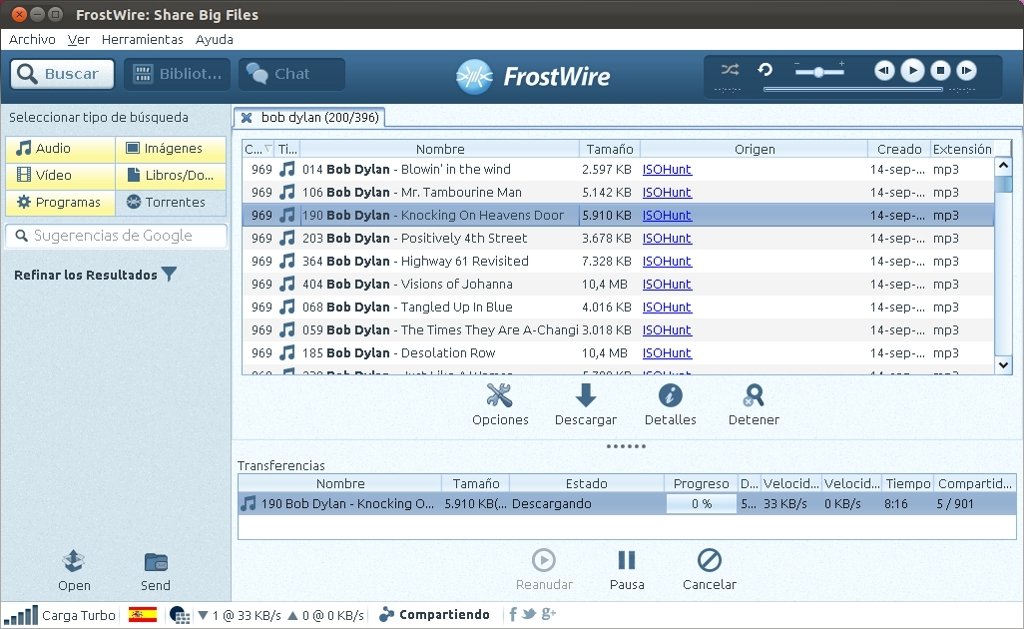Image resolution: width=1024 pixels, height=629 pixels.
Task: Select row Visions of Johanna
Action: (x=618, y=284)
